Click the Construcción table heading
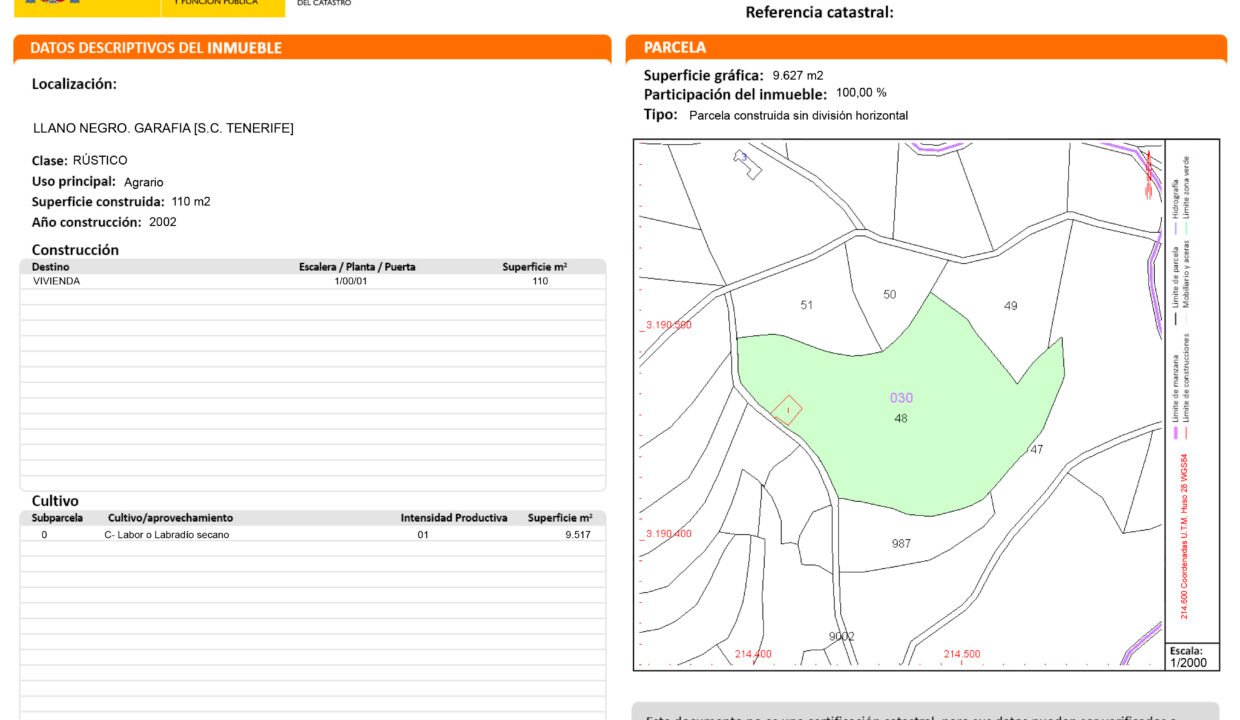Viewport: 1240px width, 720px height. pyautogui.click(x=75, y=250)
